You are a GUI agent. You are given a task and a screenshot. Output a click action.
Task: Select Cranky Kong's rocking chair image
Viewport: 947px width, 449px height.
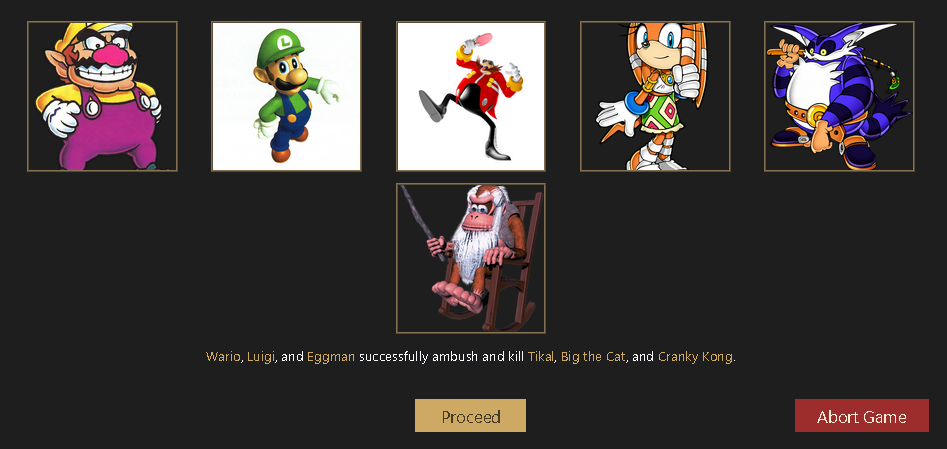pos(470,258)
